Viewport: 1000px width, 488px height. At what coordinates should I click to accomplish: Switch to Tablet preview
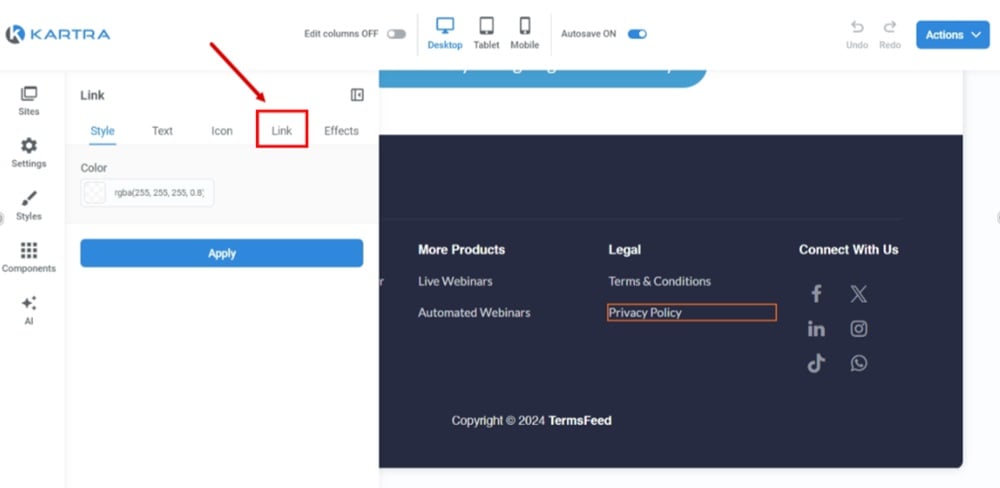coord(486,34)
